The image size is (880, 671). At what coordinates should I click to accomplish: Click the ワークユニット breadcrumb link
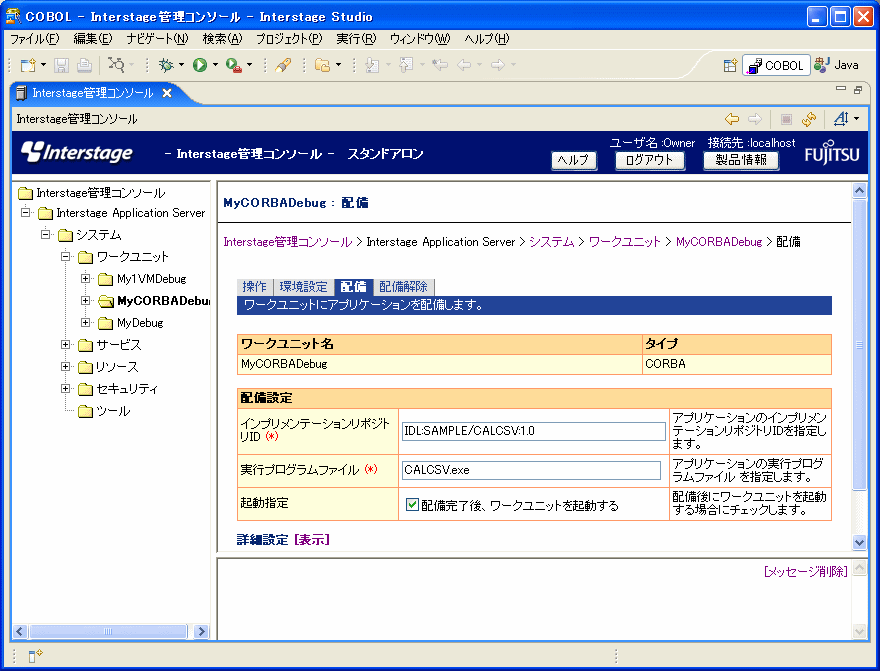click(x=624, y=242)
